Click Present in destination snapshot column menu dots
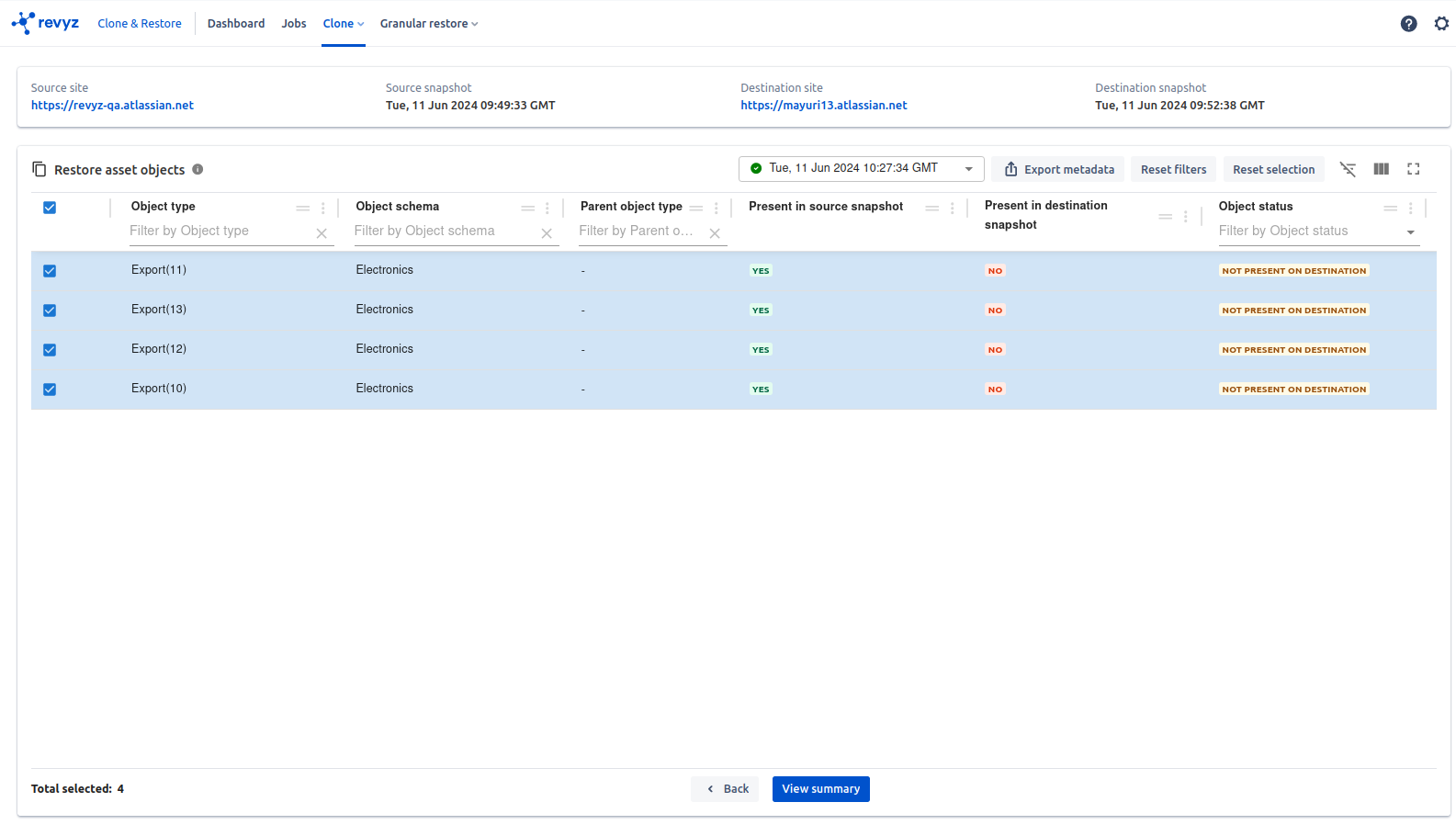Image resolution: width=1456 pixels, height=836 pixels. [1186, 217]
